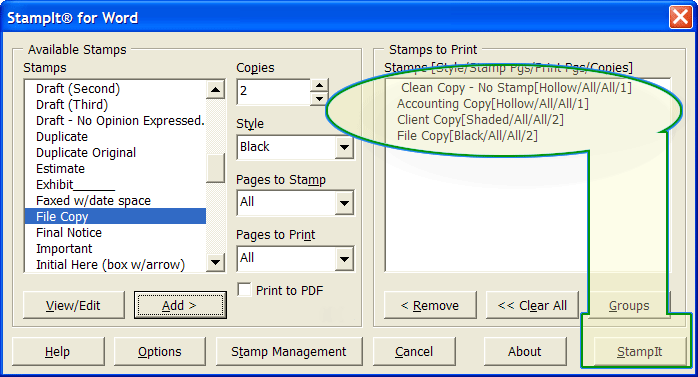Open the Groups button

tap(629, 305)
